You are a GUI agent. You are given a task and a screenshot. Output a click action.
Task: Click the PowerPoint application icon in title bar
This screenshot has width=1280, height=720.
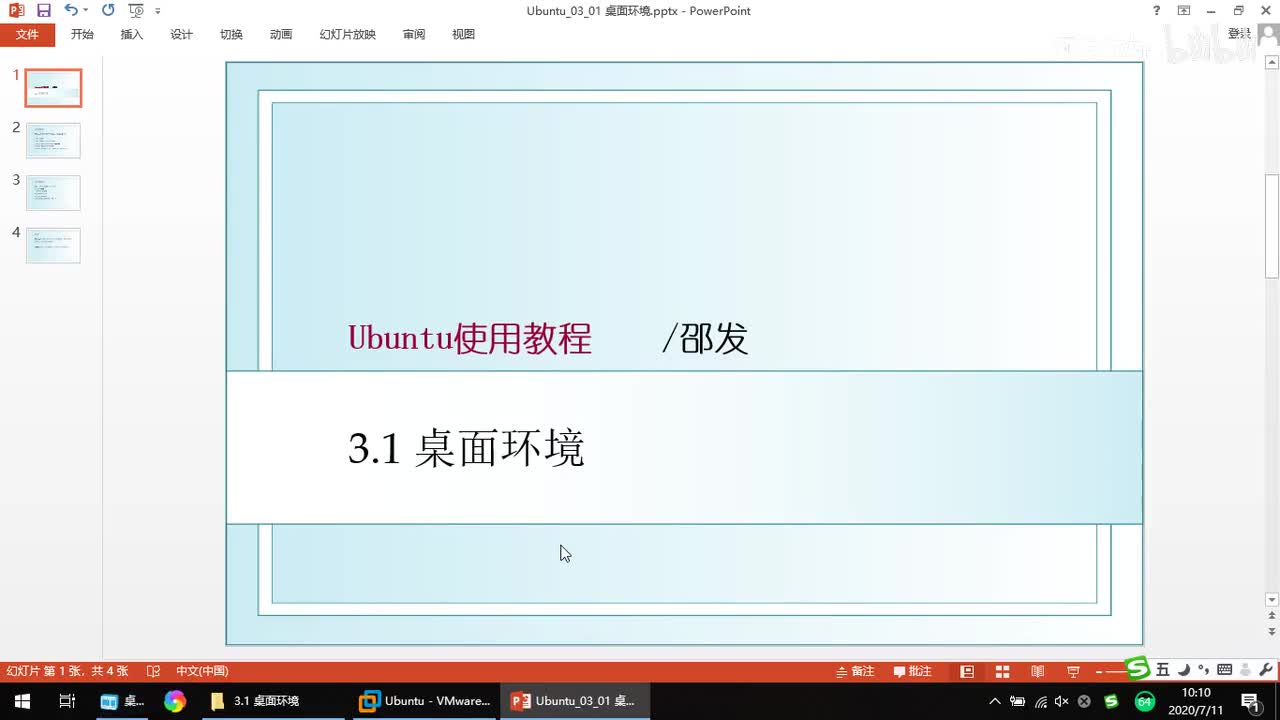coord(16,10)
